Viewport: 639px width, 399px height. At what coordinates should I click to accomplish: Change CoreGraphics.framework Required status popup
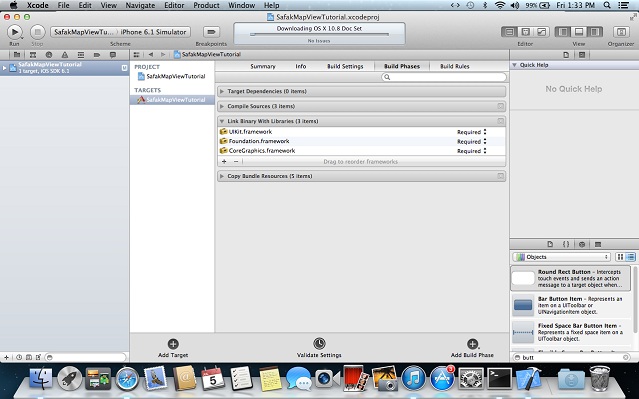point(472,151)
